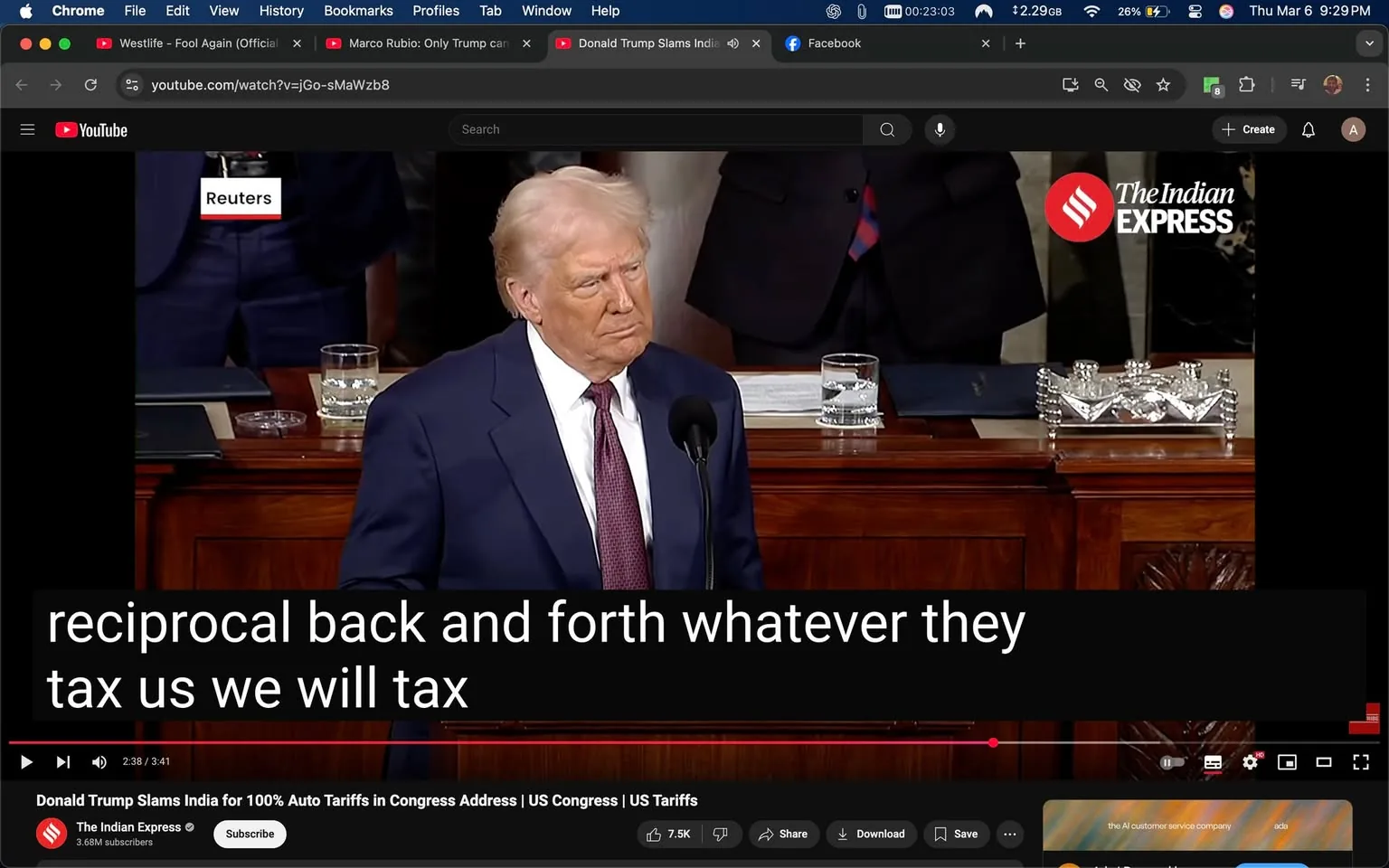Expand more actions with the ellipsis under video
1389x868 pixels.
point(1009,834)
